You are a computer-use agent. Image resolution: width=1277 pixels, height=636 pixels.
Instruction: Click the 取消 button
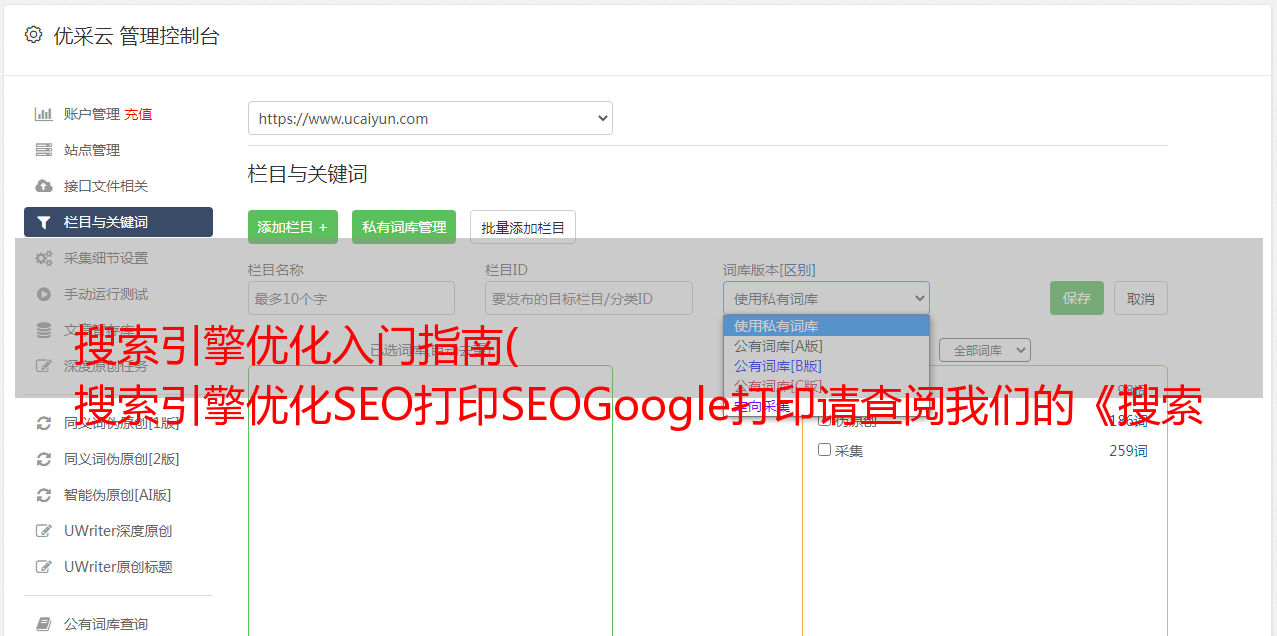point(1141,298)
